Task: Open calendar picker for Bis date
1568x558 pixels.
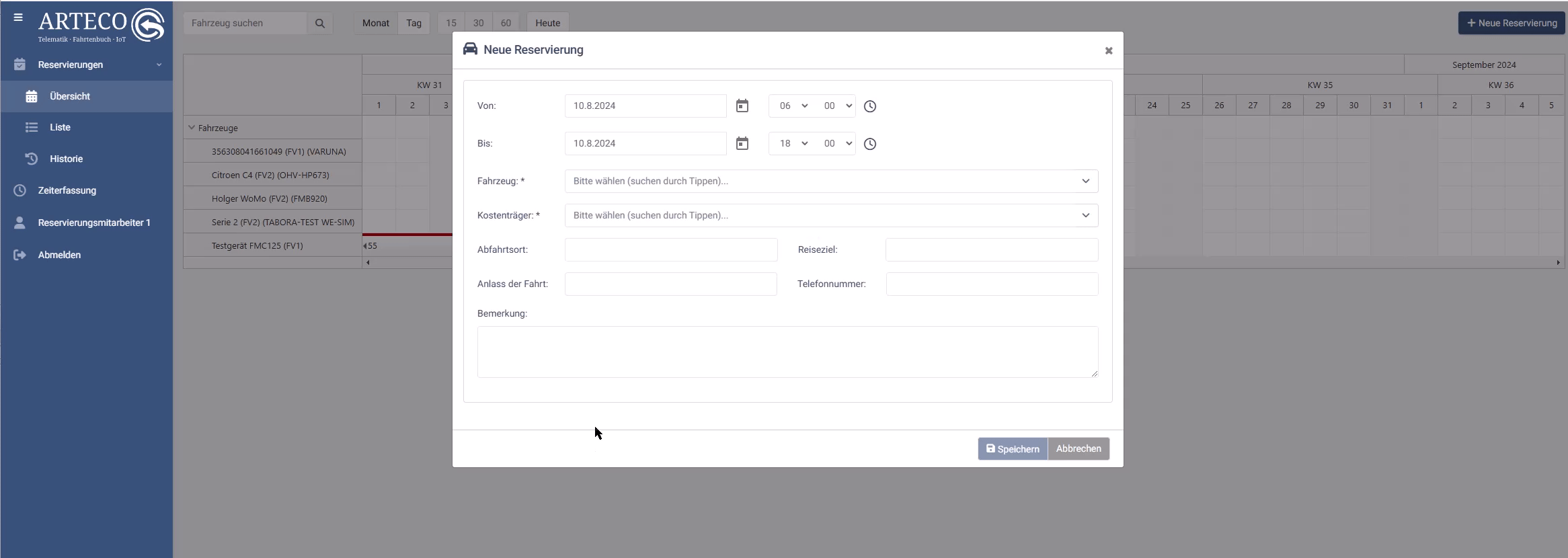Action: pos(742,144)
